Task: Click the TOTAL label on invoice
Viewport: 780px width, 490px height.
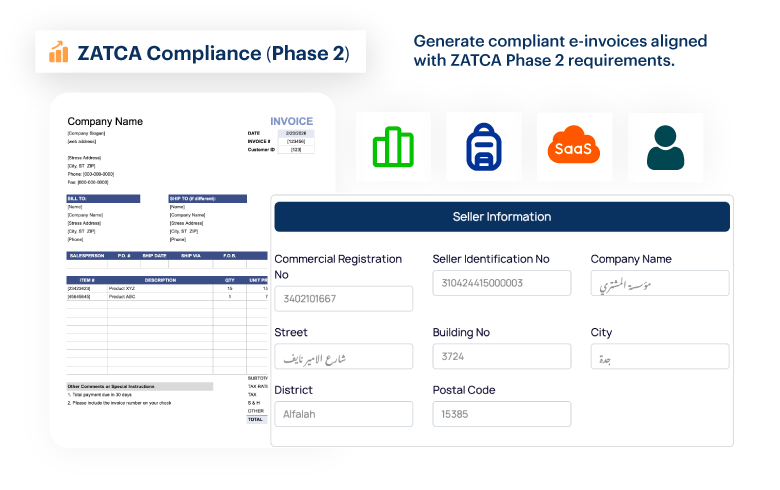Action: pos(255,419)
